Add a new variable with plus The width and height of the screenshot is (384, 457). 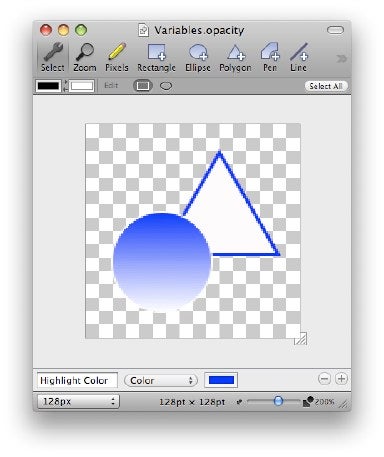[341, 379]
